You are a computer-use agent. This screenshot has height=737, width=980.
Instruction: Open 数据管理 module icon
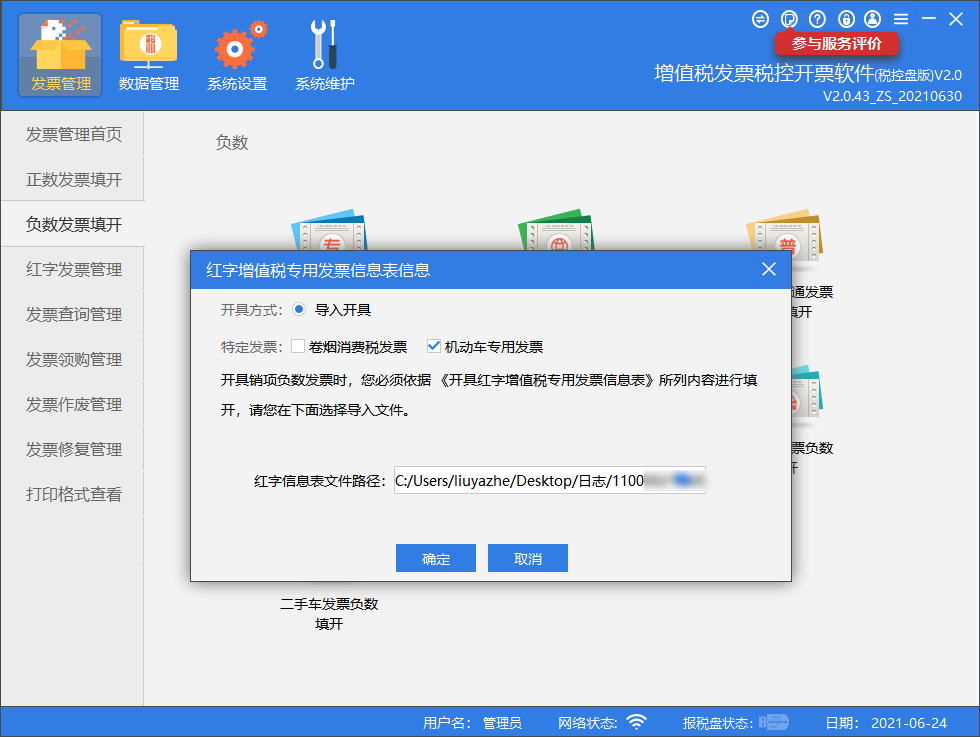coord(148,54)
